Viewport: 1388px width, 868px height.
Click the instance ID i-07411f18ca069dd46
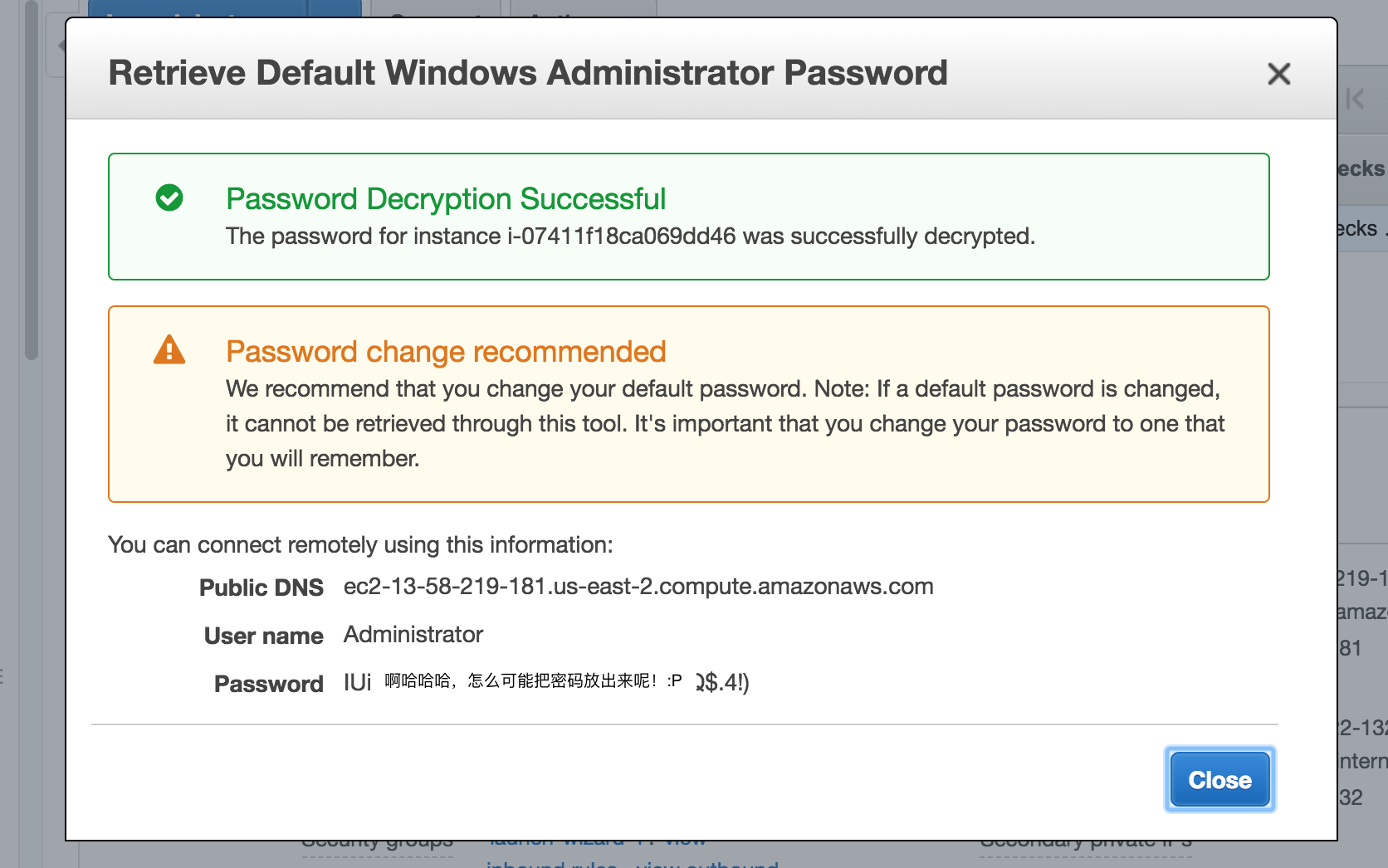click(622, 236)
